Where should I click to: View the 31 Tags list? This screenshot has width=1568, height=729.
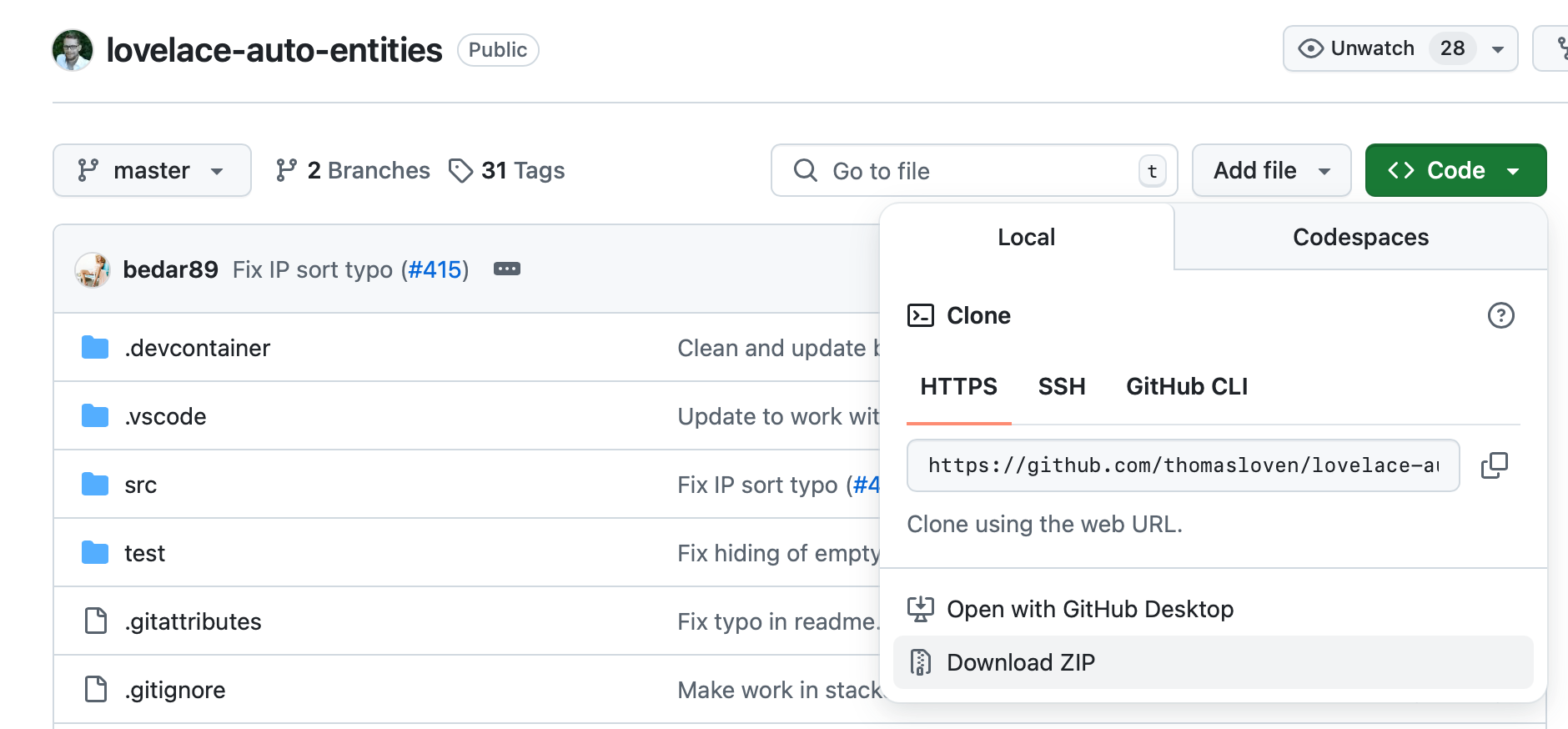point(507,170)
